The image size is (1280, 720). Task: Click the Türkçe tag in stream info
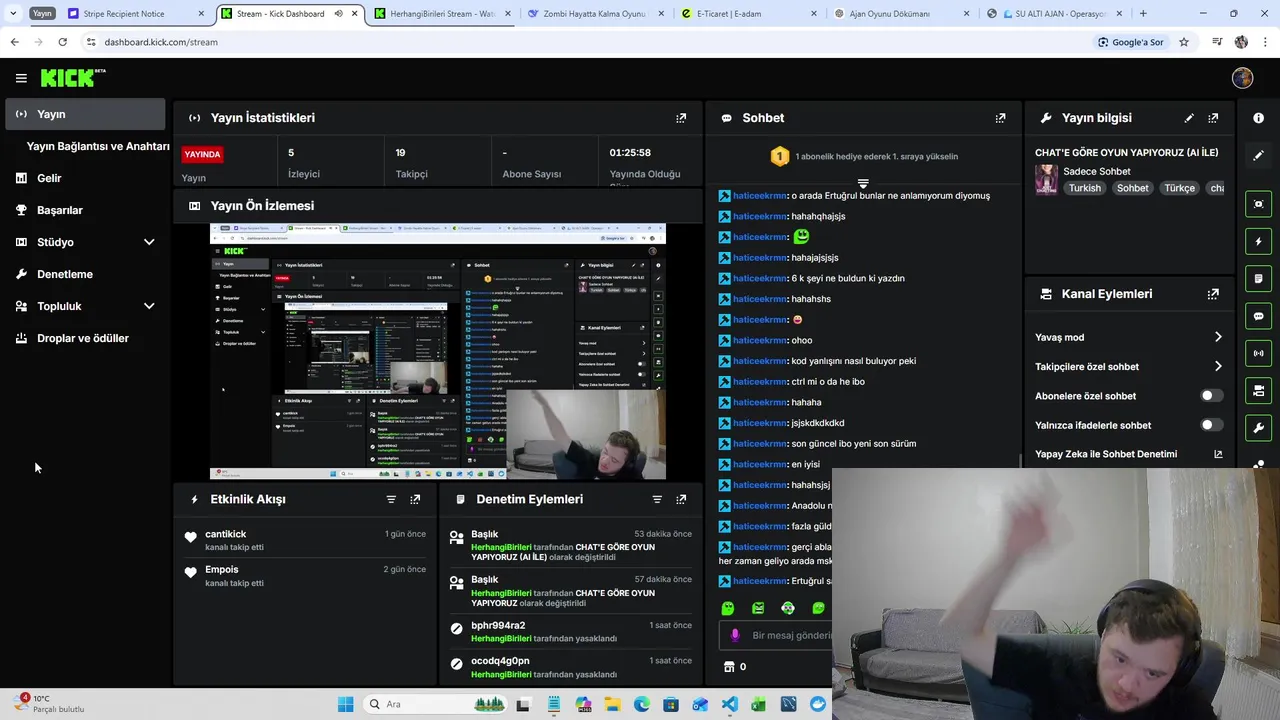[x=1179, y=188]
